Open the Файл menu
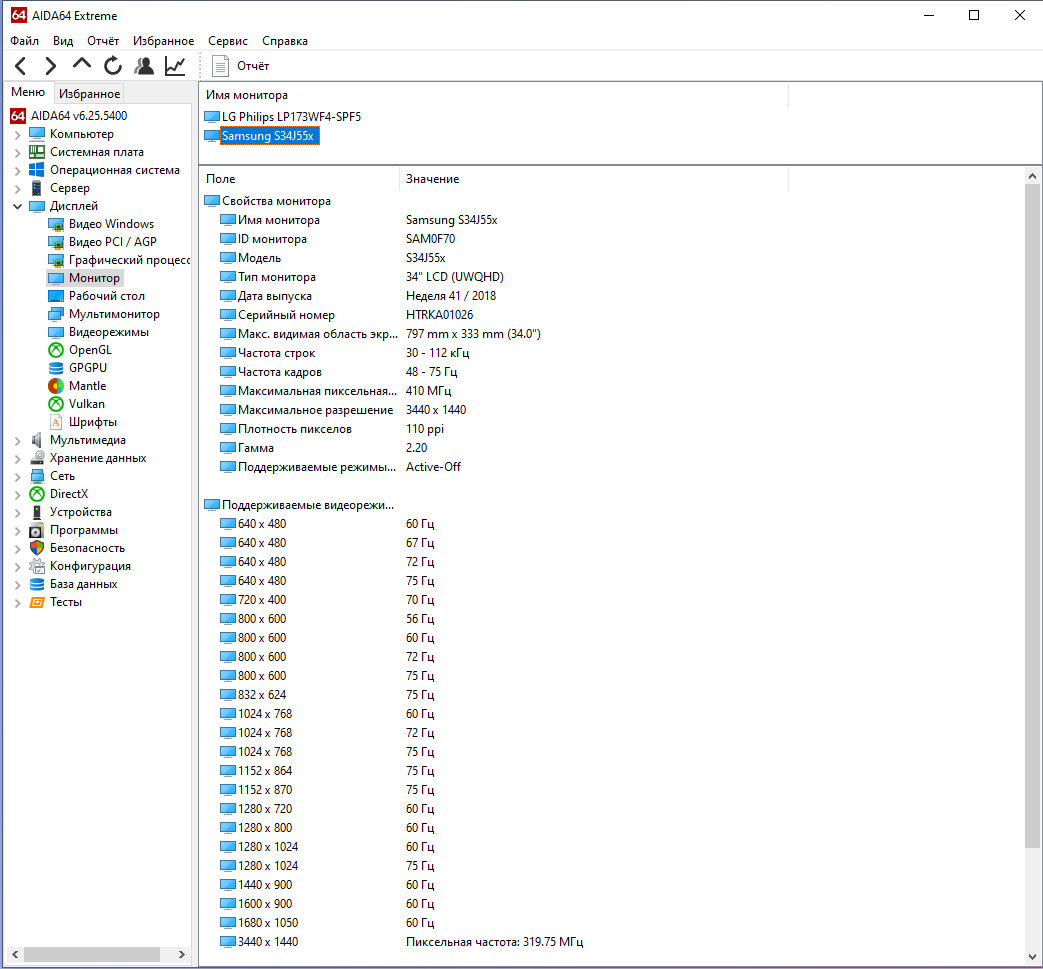The image size is (1043, 969). tap(25, 41)
